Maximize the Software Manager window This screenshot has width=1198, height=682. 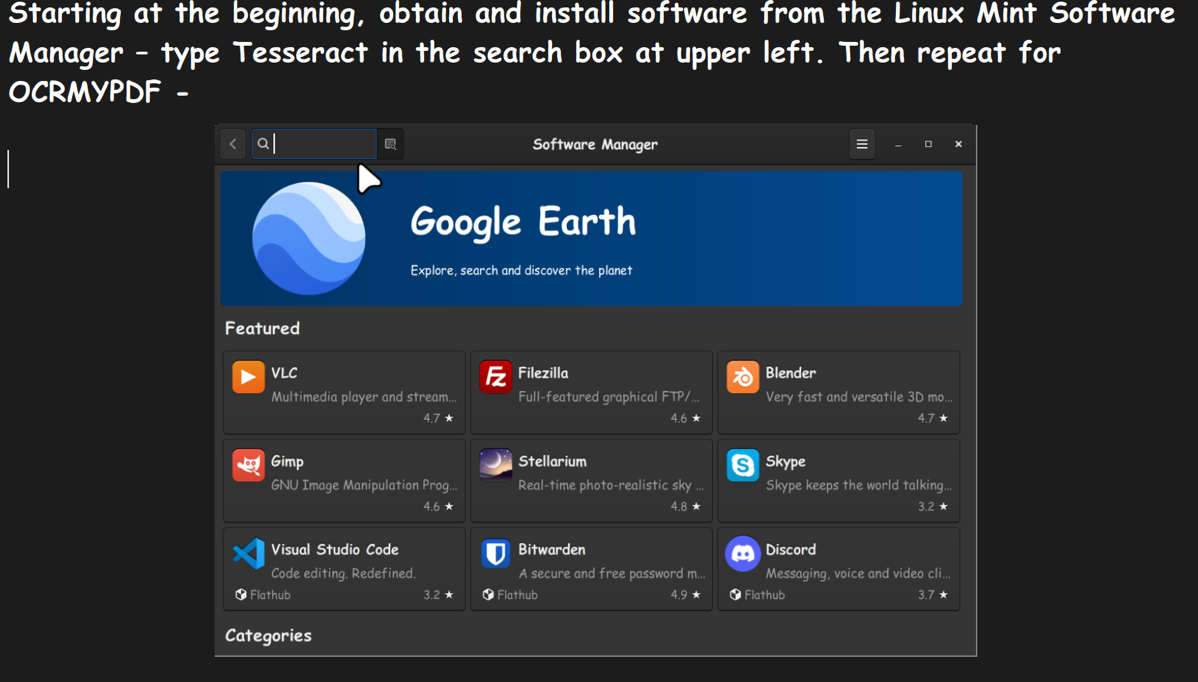tap(928, 144)
